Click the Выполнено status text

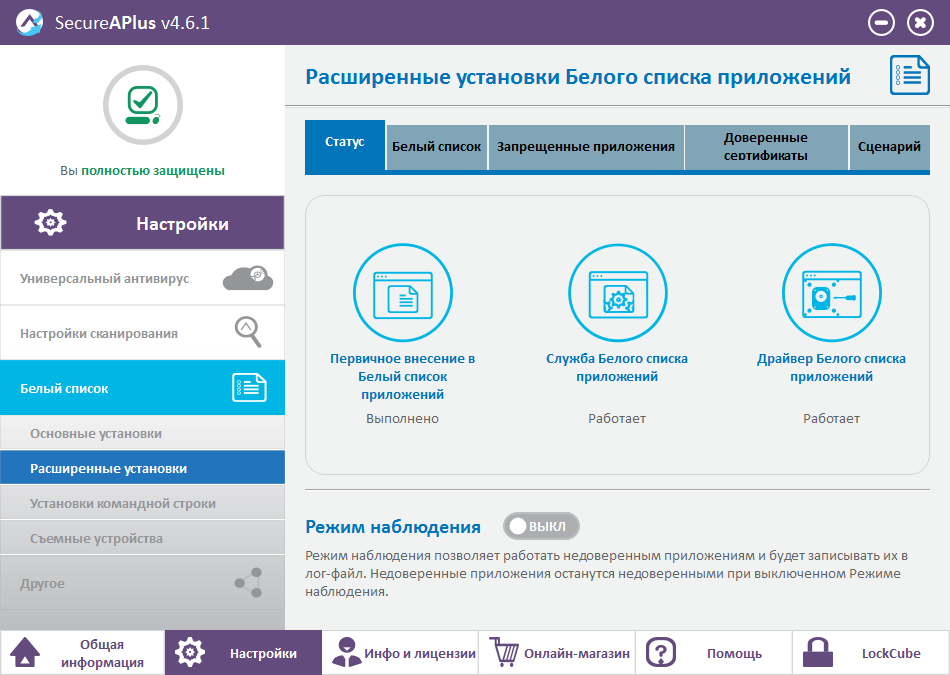[402, 419]
